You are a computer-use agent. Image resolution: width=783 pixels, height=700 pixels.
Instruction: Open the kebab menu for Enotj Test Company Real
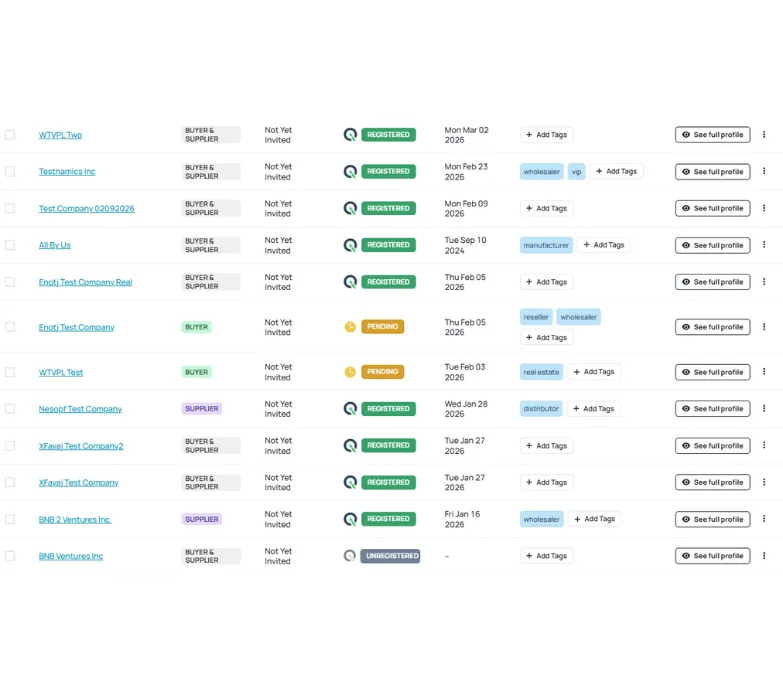764,282
